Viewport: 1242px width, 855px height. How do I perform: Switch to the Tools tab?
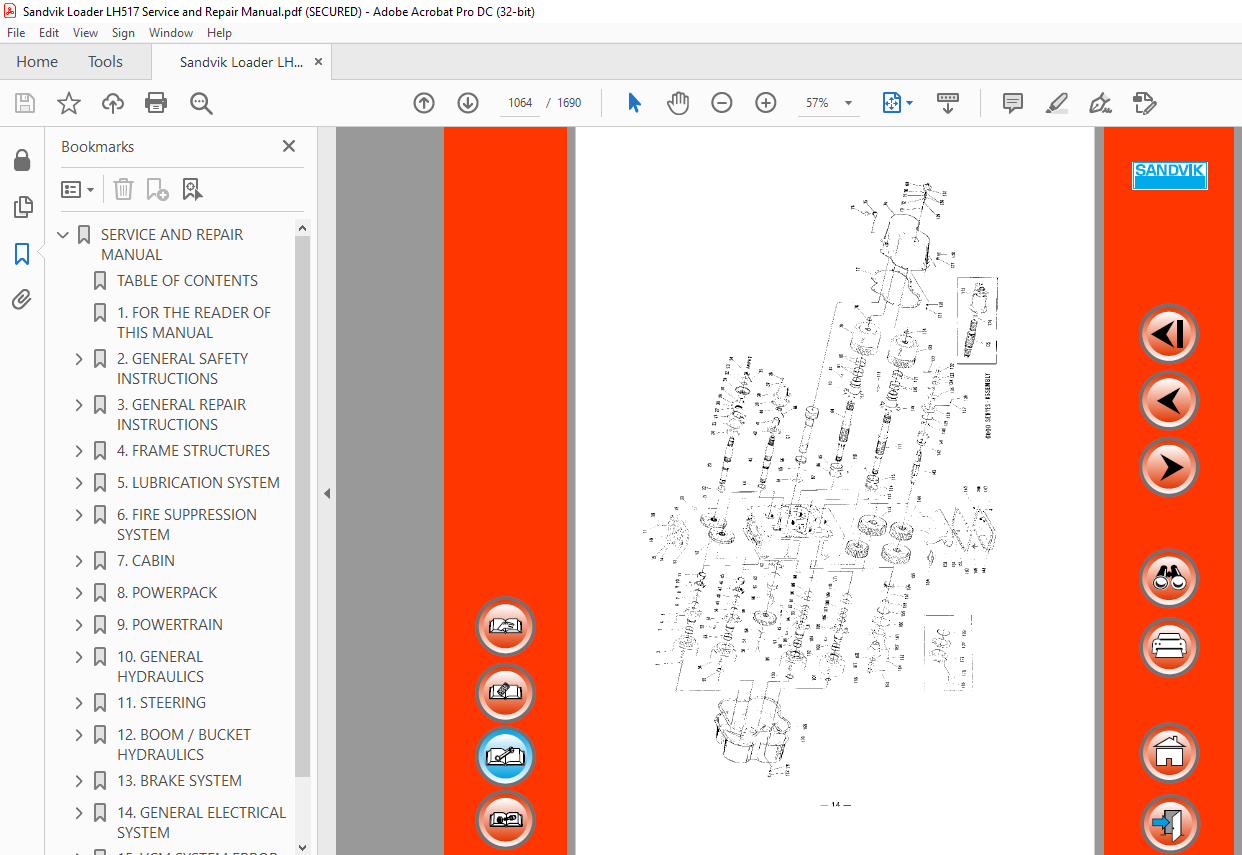point(105,62)
